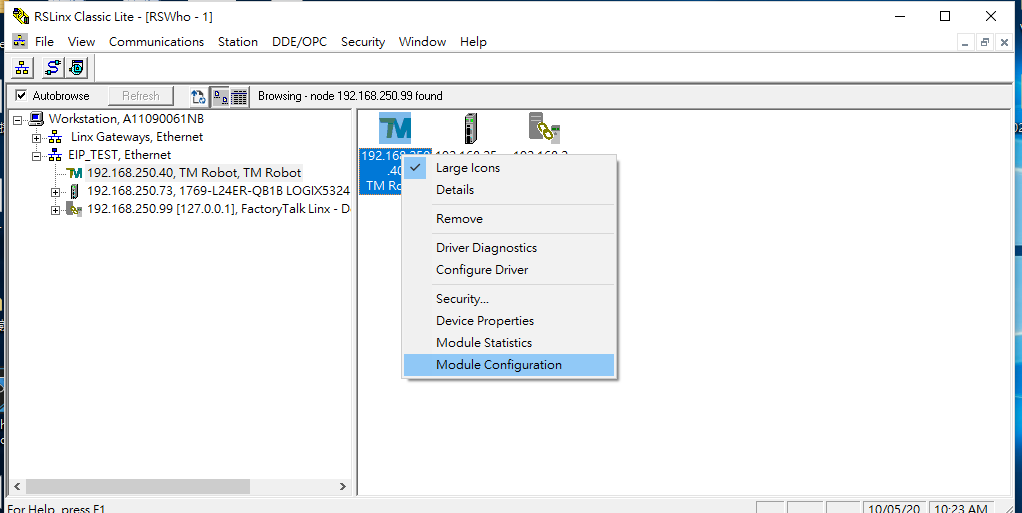Maximize the RSLinx main window
Image resolution: width=1022 pixels, height=513 pixels.
(x=945, y=16)
